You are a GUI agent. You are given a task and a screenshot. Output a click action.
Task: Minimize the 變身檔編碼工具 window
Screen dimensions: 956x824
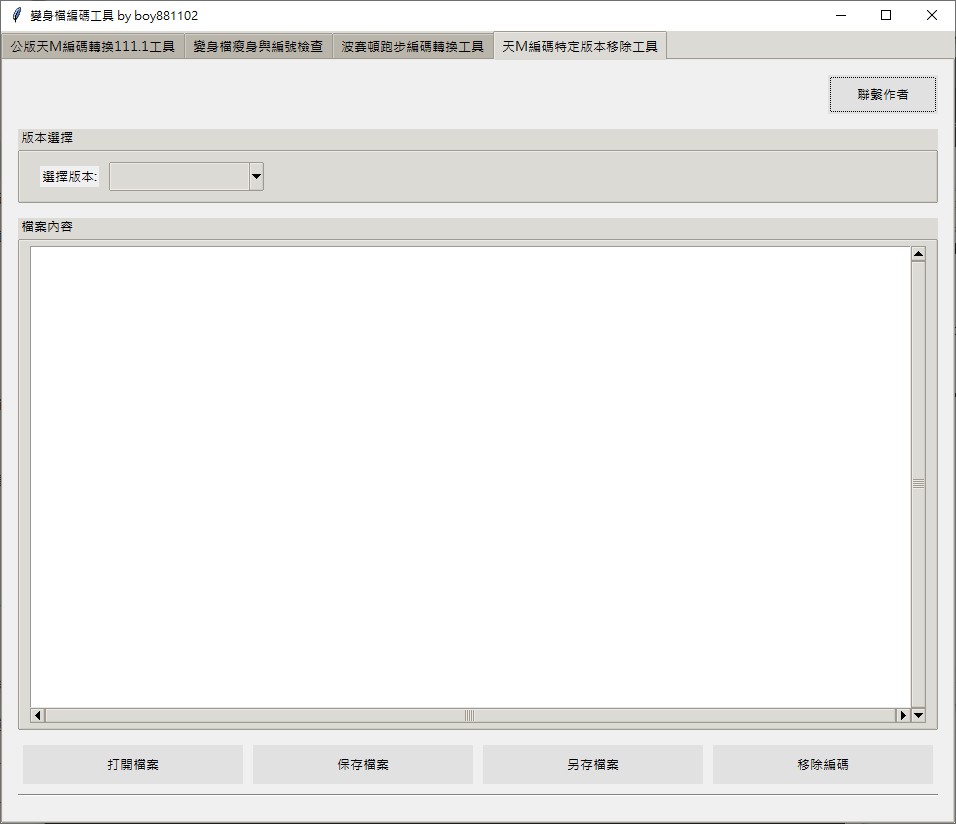[x=841, y=15]
